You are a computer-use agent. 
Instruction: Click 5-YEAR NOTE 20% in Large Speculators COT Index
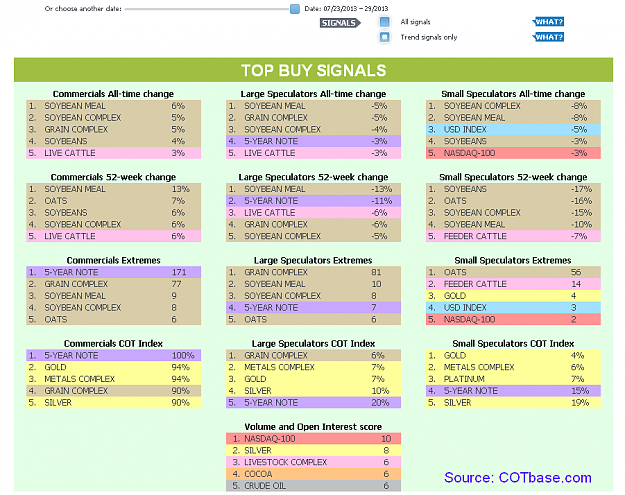tap(313, 403)
